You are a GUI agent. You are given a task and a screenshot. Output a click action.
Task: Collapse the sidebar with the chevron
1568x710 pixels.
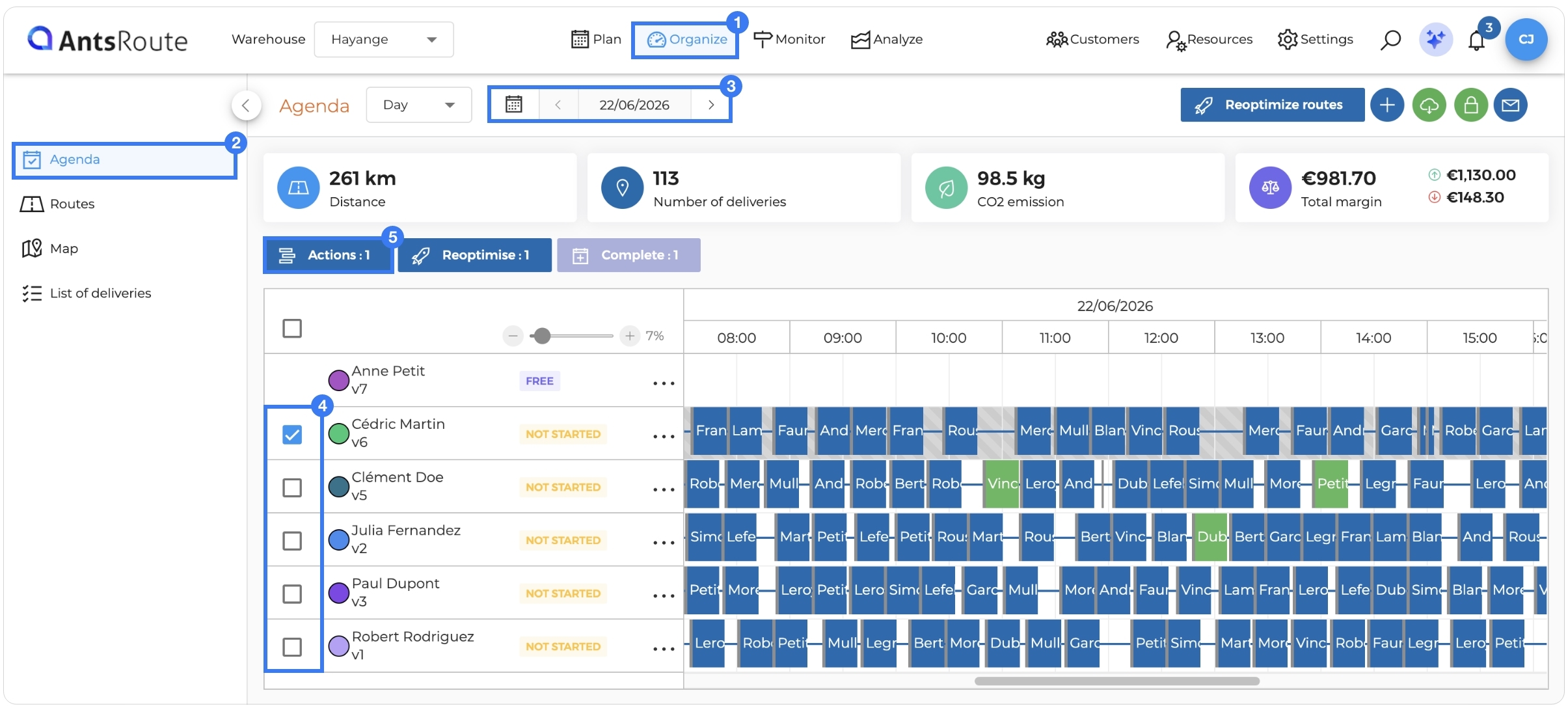(246, 105)
